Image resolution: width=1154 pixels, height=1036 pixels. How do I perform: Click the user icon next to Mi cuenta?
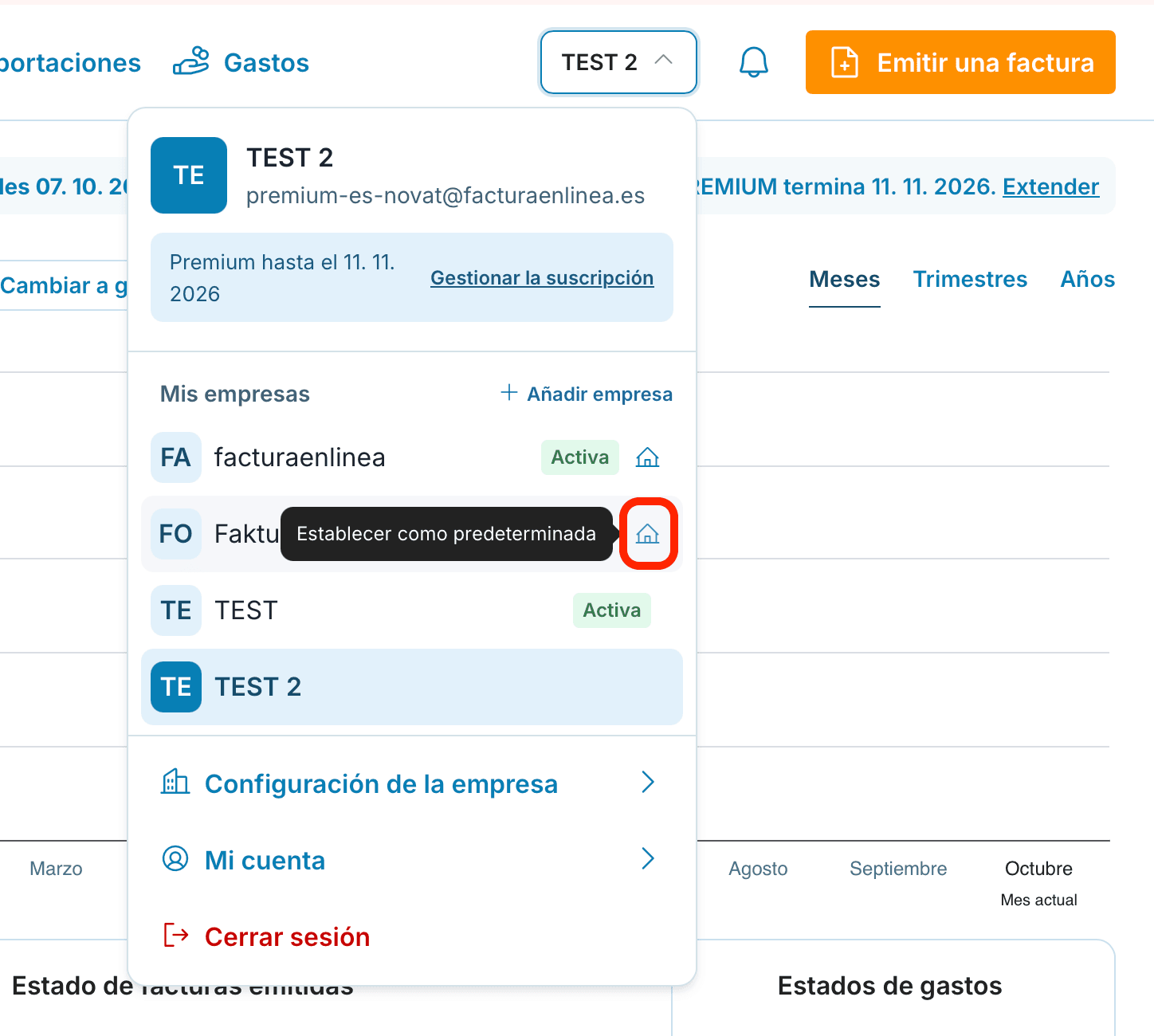pos(175,858)
